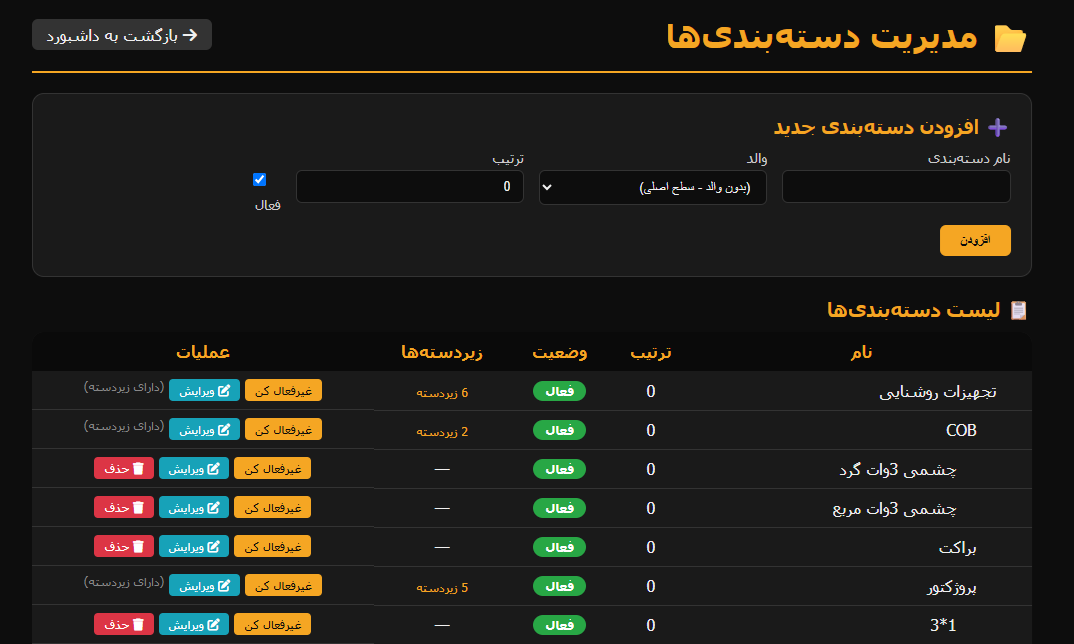Deactivate چشمی 3وات مربع category

[x=273, y=508]
